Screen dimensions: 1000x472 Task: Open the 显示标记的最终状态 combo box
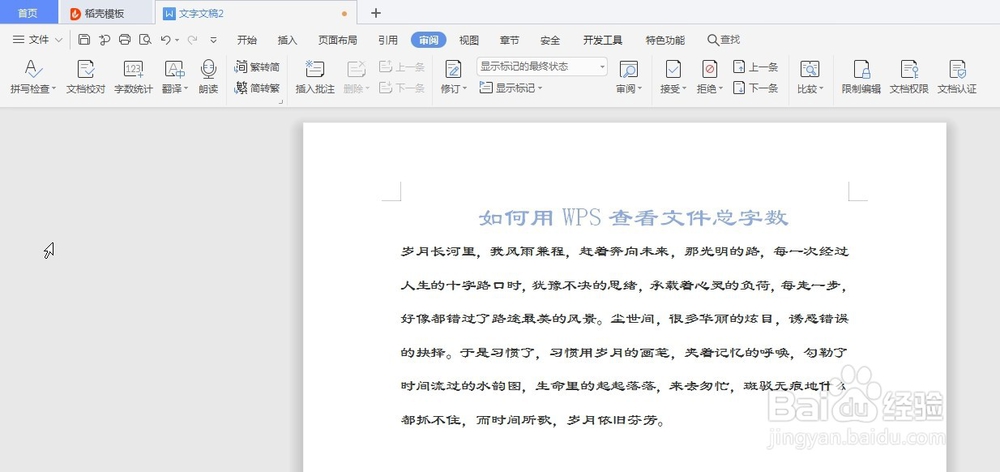click(x=541, y=66)
